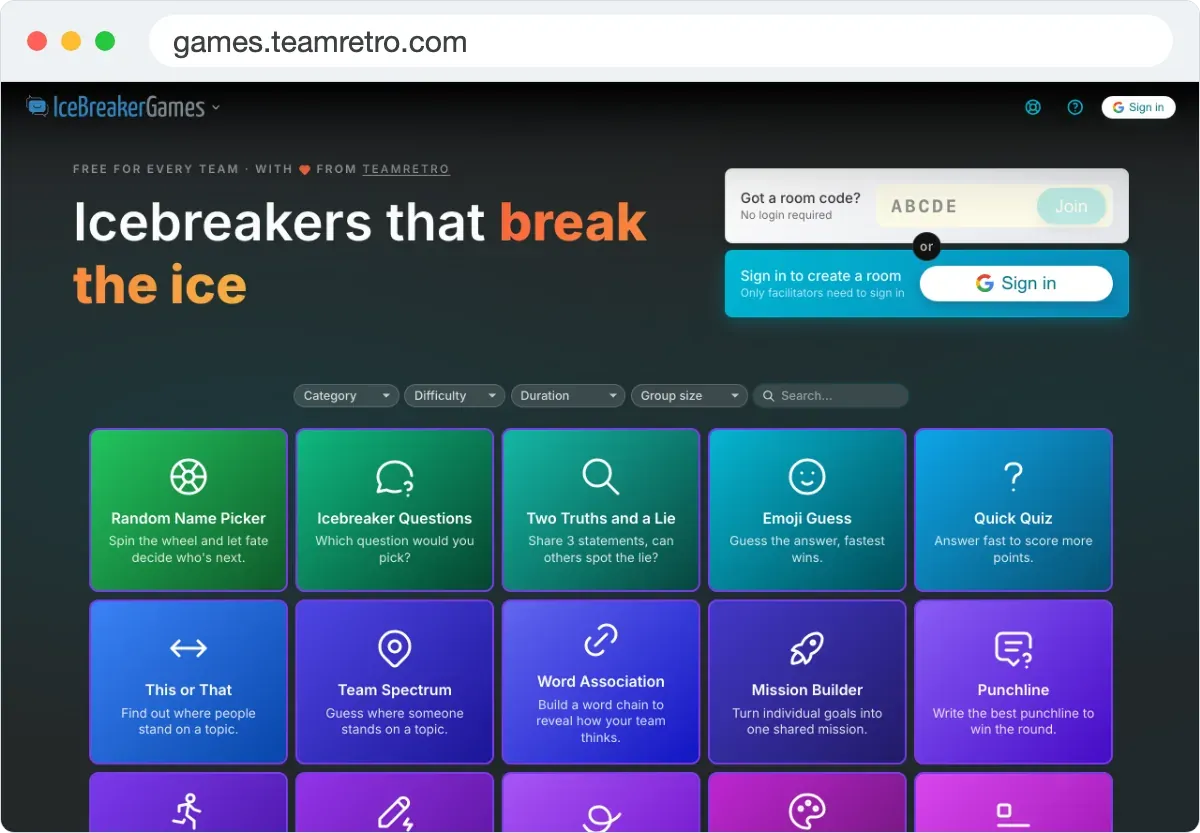This screenshot has height=833, width=1200.
Task: Open the Difficulty filter dropdown
Action: coord(455,396)
